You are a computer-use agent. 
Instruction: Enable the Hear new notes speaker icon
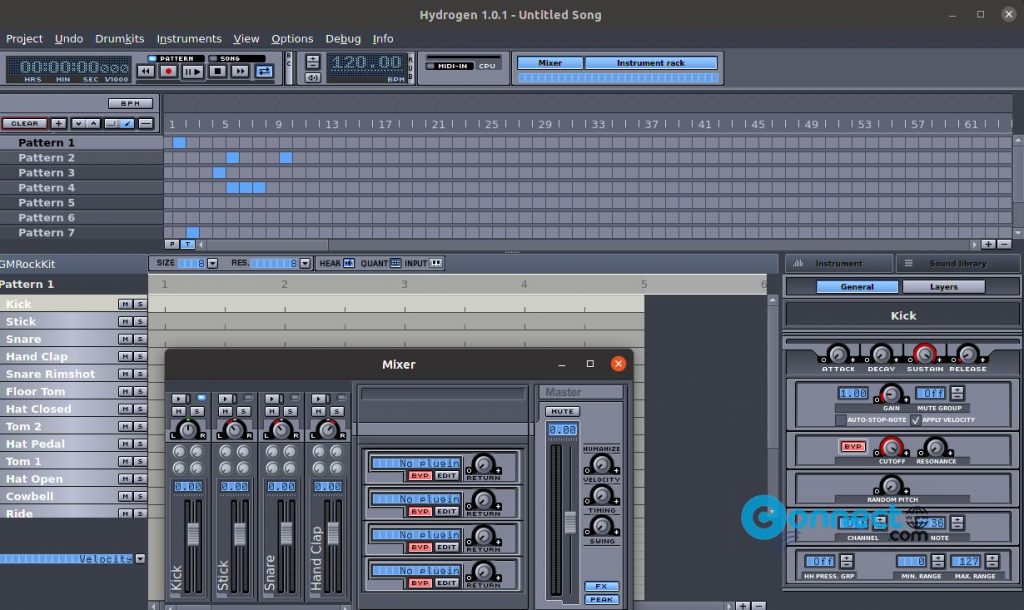(x=349, y=263)
